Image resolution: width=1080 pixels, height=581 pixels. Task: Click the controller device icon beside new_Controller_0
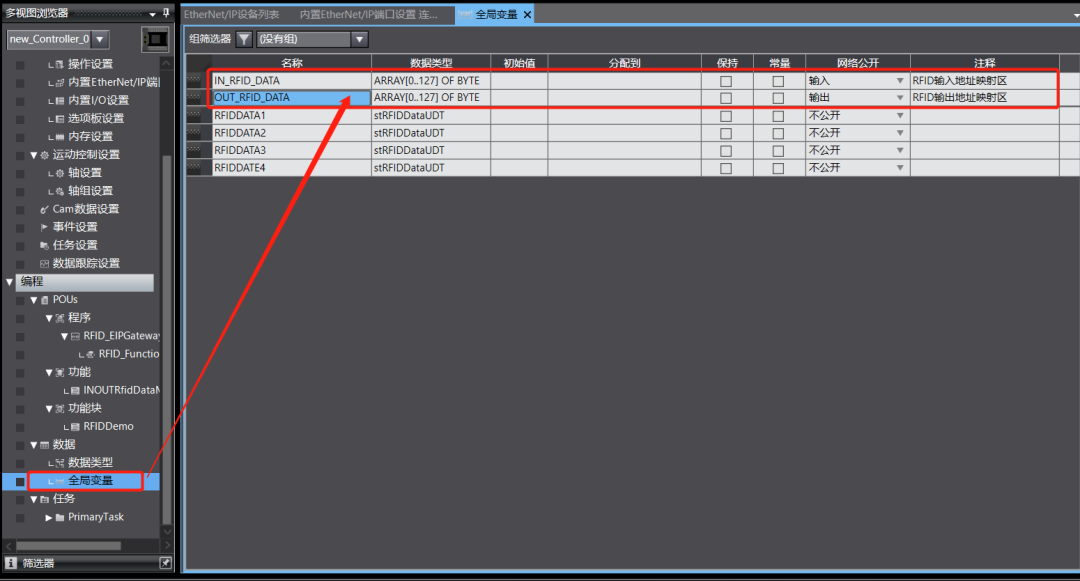156,39
